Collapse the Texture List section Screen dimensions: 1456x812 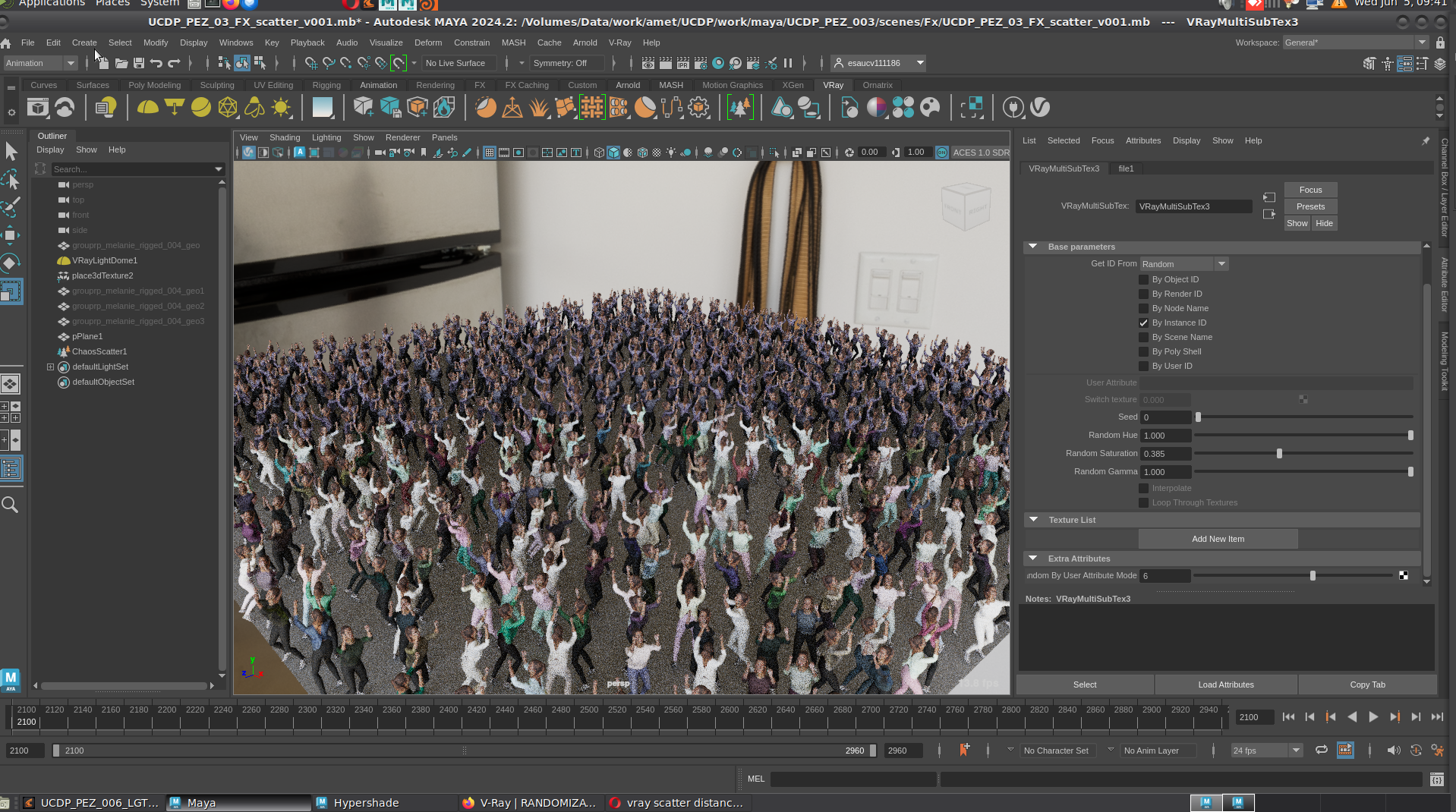1033,520
